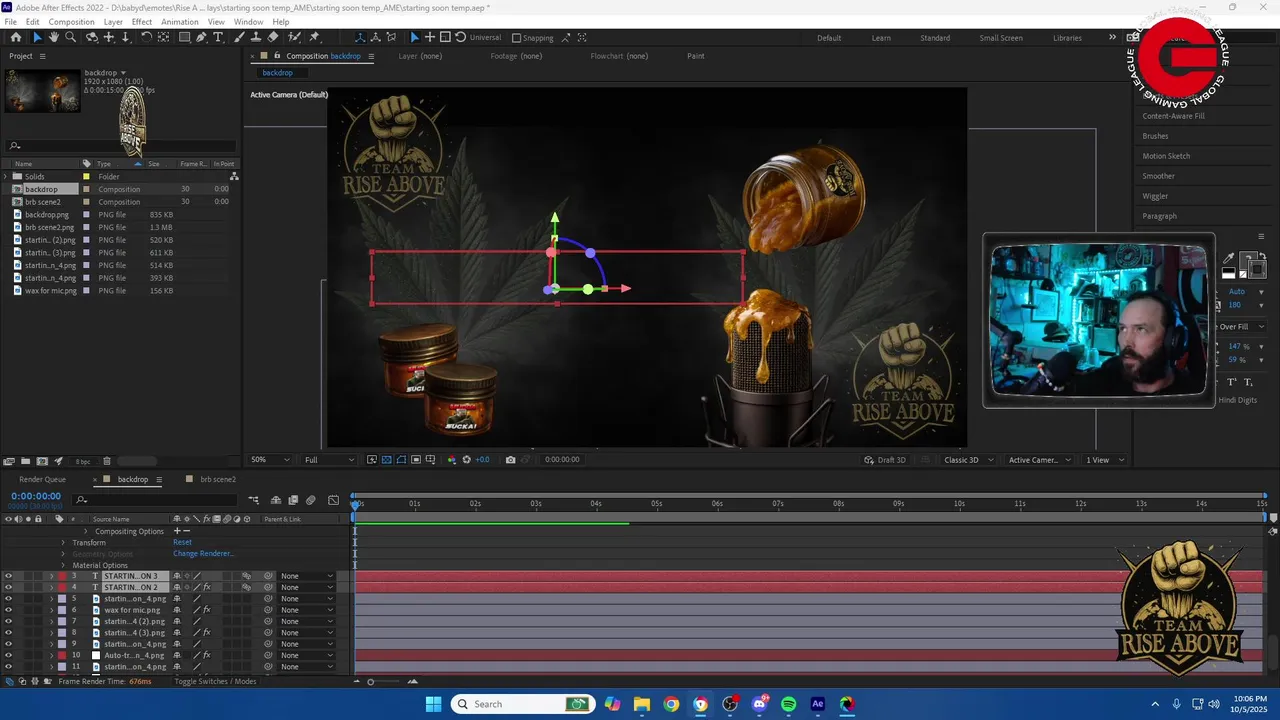This screenshot has height=720, width=1280.
Task: Open After Effects icon in taskbar
Action: [x=818, y=704]
